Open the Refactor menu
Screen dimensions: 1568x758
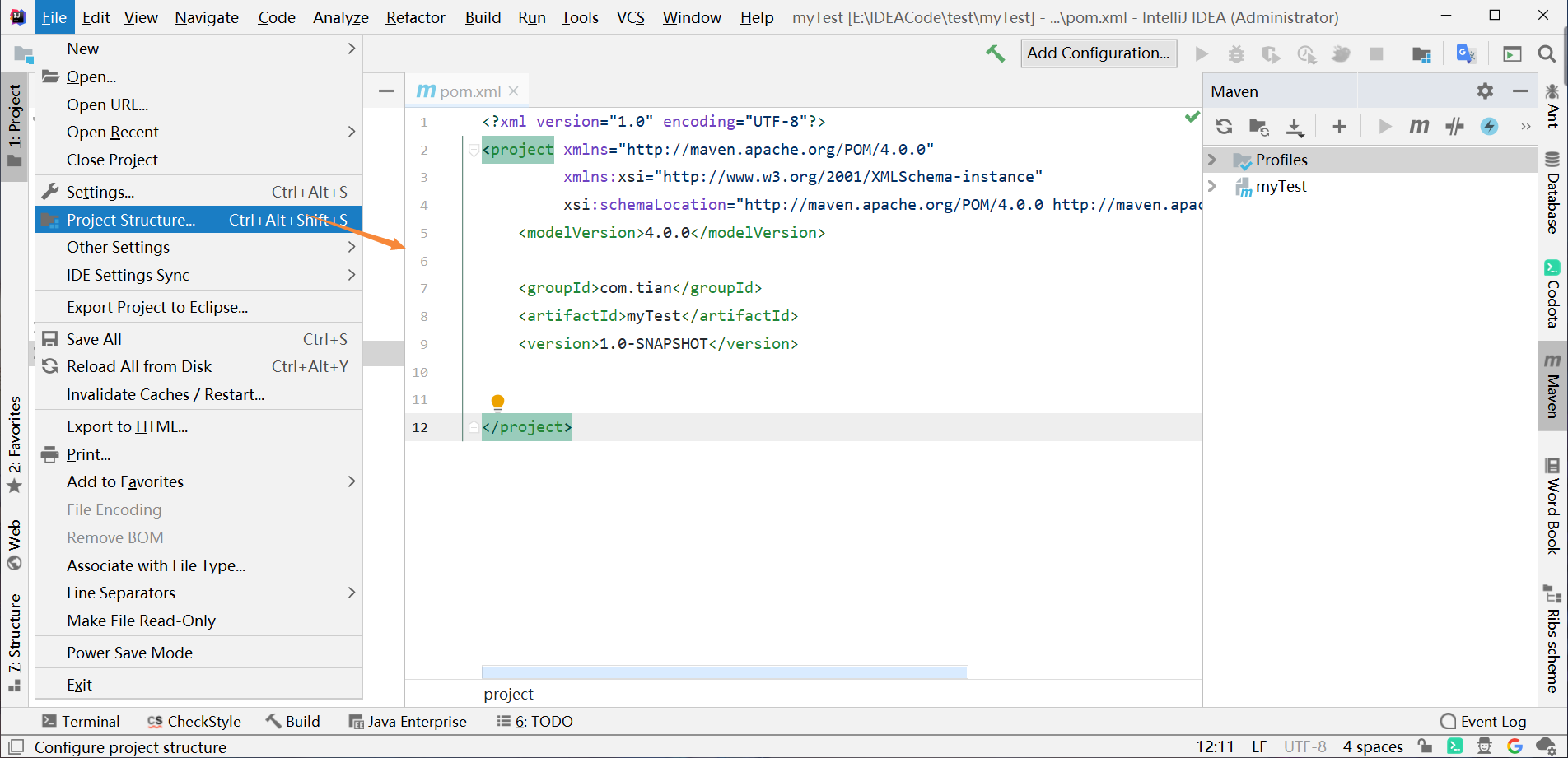[415, 17]
